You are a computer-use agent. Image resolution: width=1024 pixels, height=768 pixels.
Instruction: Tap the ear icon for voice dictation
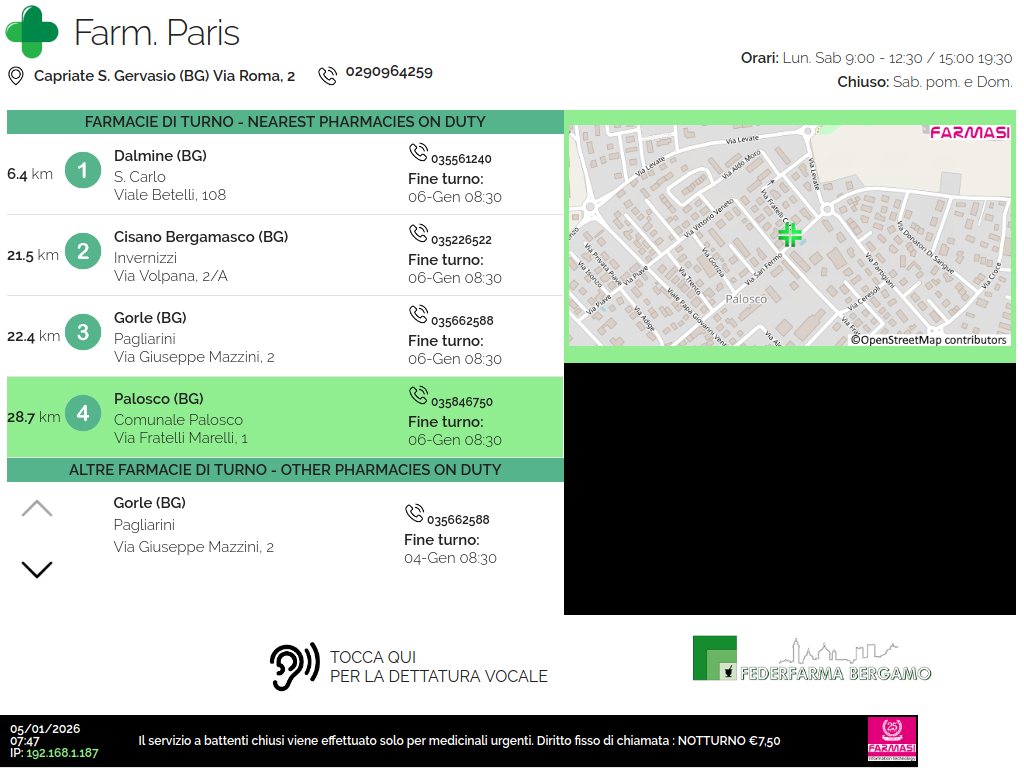(x=294, y=666)
